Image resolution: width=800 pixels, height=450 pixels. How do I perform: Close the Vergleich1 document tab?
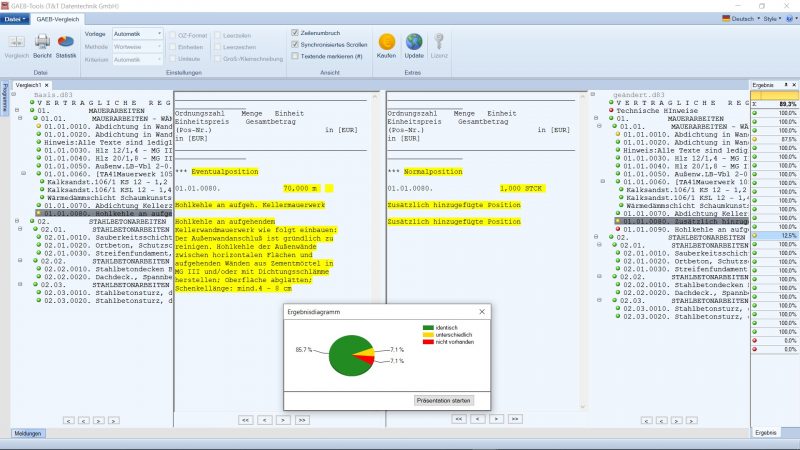(x=46, y=85)
